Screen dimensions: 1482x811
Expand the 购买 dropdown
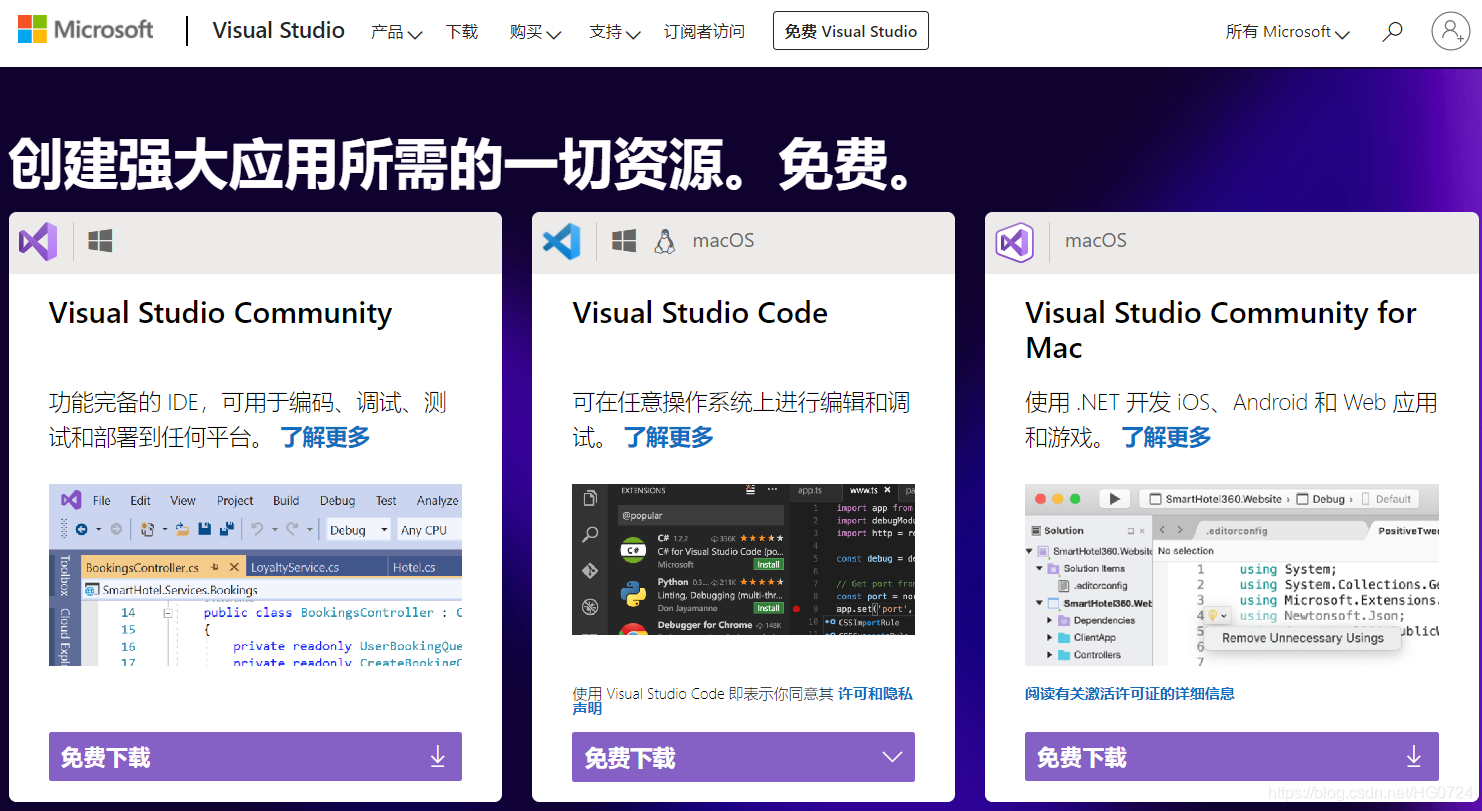point(535,32)
